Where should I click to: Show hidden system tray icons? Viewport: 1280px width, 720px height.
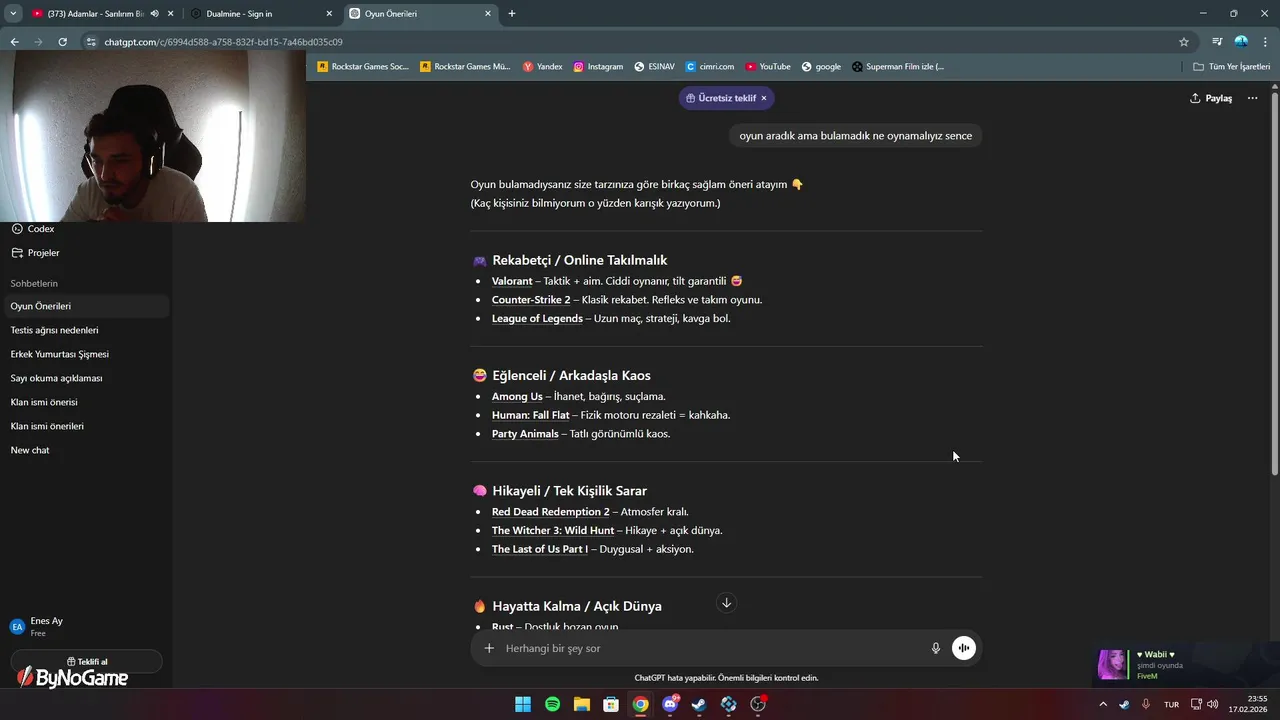click(x=1103, y=704)
